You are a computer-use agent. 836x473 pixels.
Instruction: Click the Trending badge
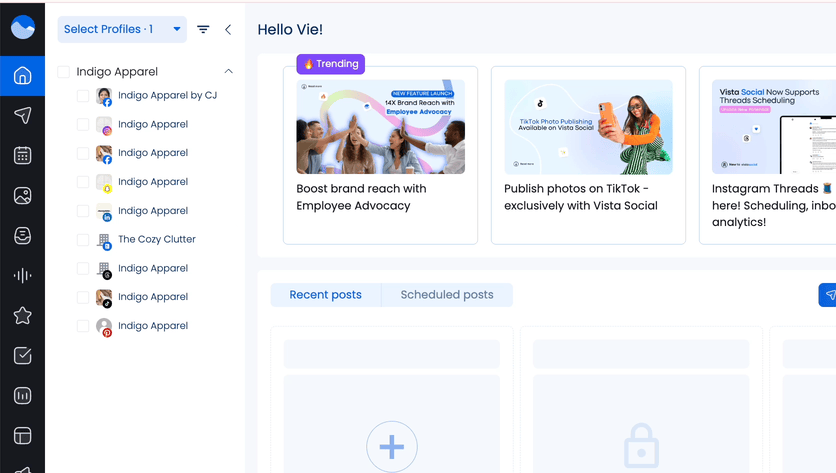331,64
